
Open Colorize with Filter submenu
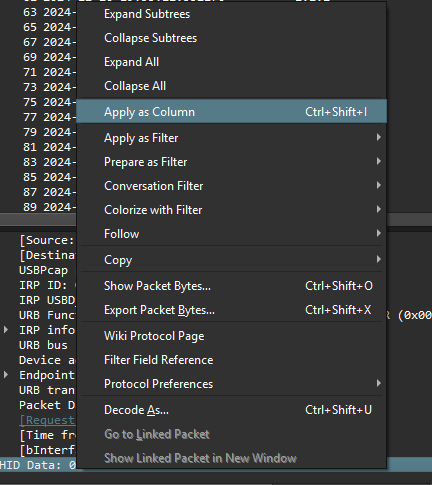231,210
